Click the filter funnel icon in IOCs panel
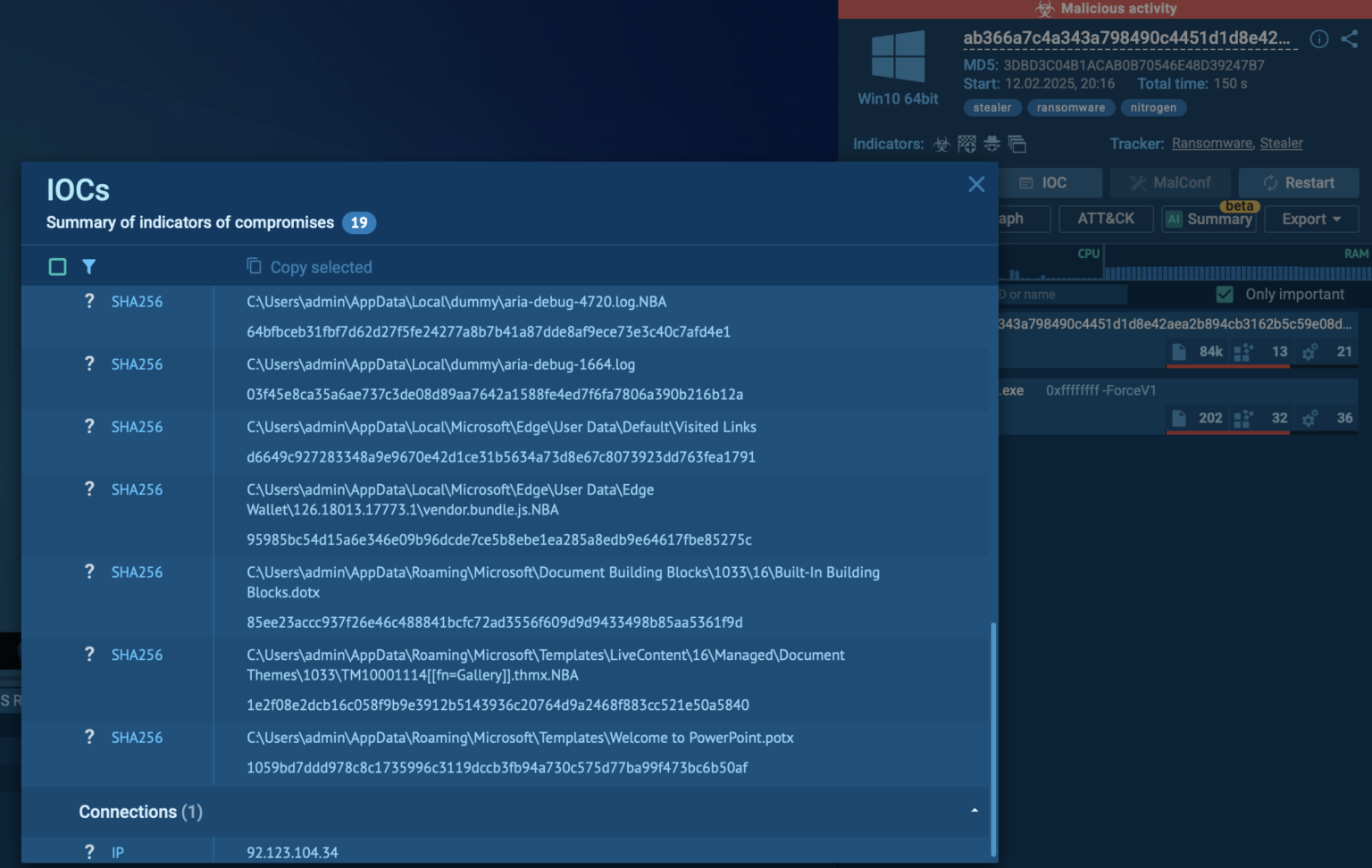This screenshot has width=1372, height=868. coord(89,266)
